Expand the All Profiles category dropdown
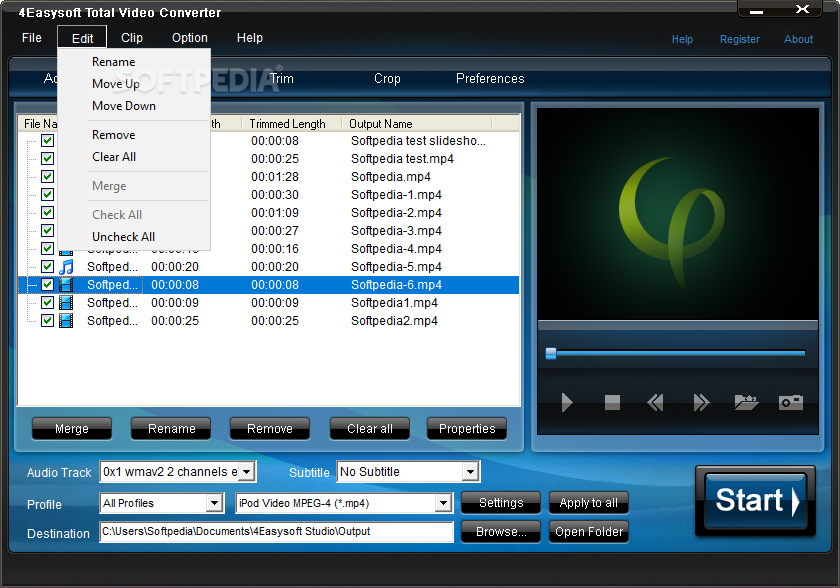The height and width of the screenshot is (588, 840). [x=214, y=503]
